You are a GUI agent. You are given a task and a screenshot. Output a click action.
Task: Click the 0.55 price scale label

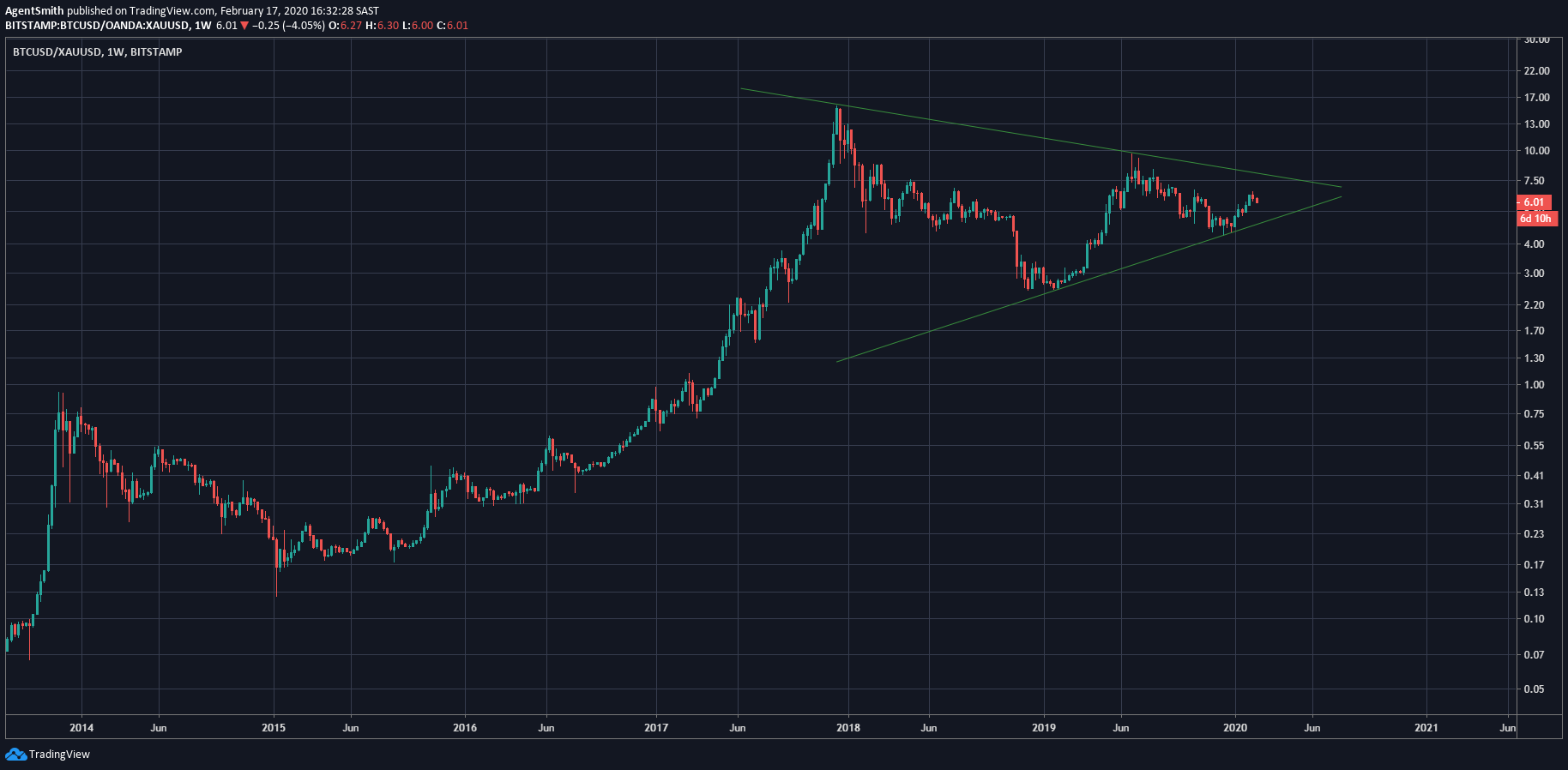pyautogui.click(x=1535, y=446)
